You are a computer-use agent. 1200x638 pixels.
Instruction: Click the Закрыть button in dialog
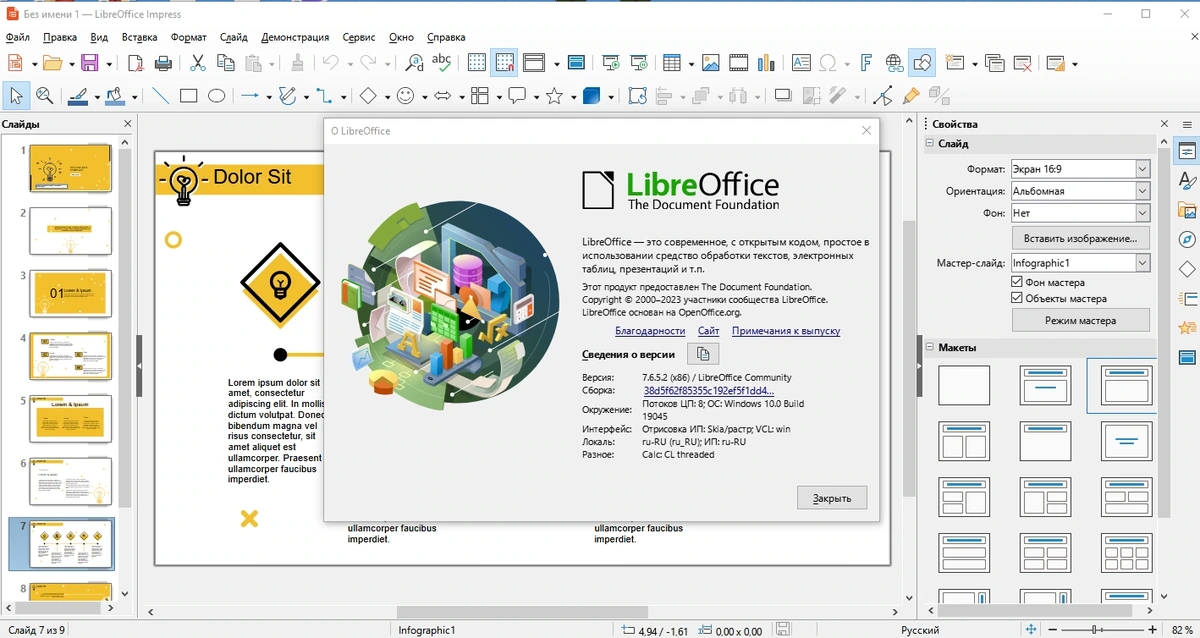pos(832,498)
